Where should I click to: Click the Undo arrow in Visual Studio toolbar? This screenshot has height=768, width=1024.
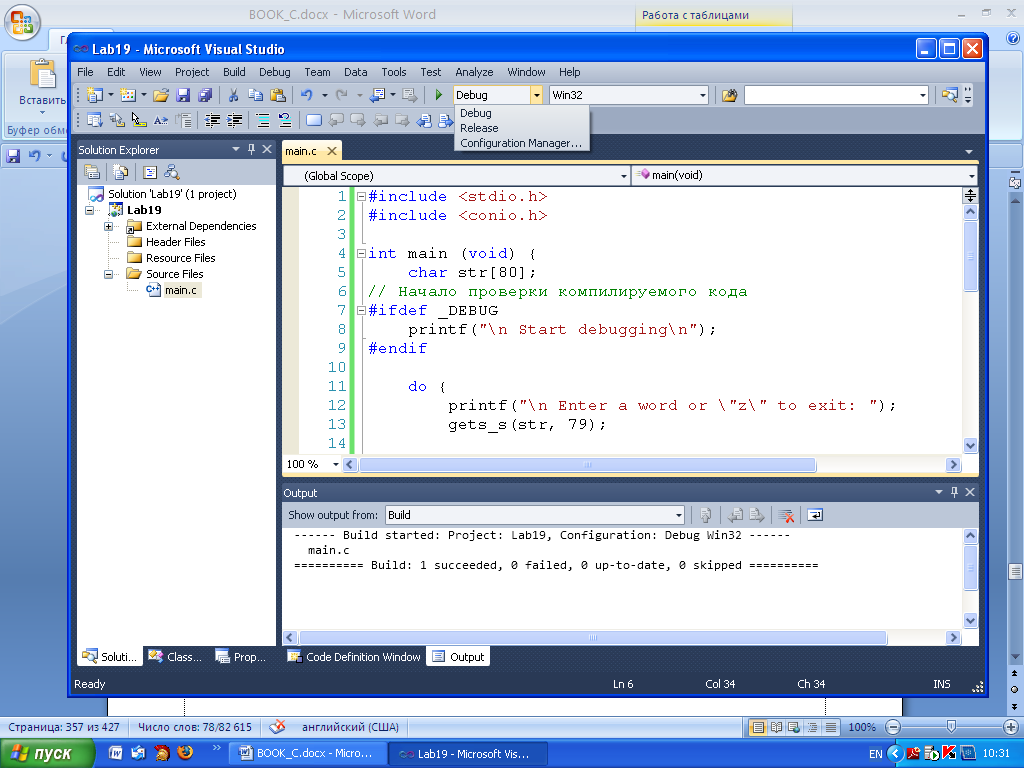coord(306,95)
